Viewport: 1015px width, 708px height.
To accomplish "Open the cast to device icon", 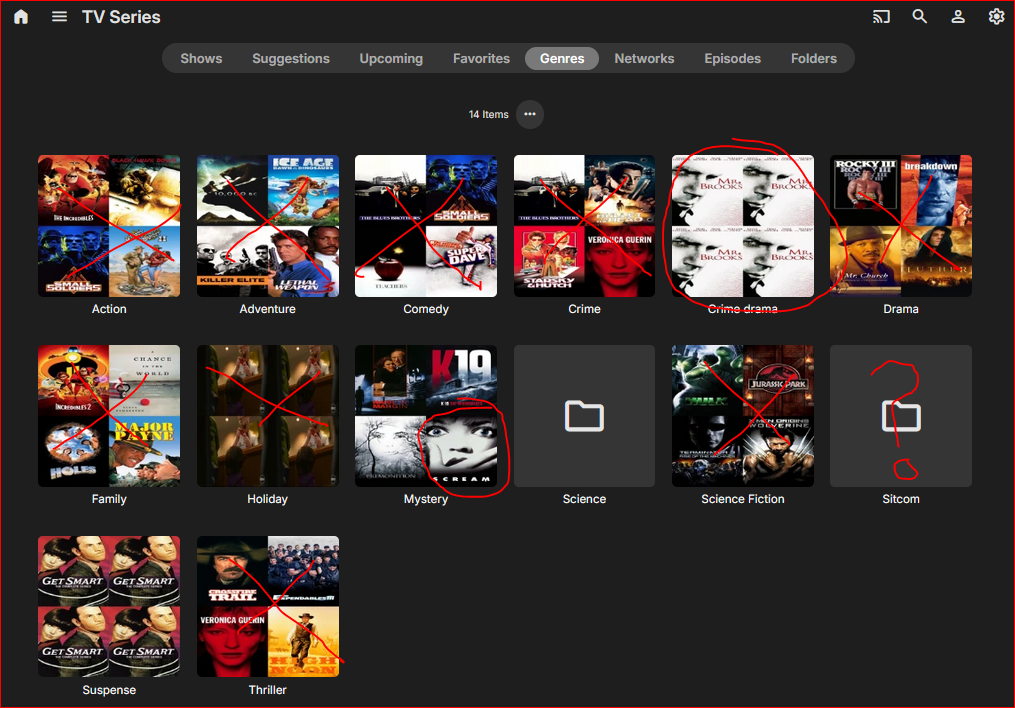I will coord(881,17).
